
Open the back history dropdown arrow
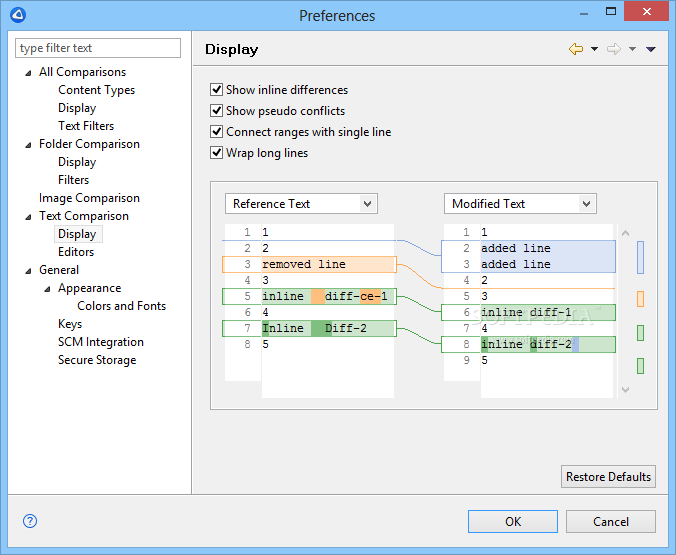pyautogui.click(x=594, y=49)
